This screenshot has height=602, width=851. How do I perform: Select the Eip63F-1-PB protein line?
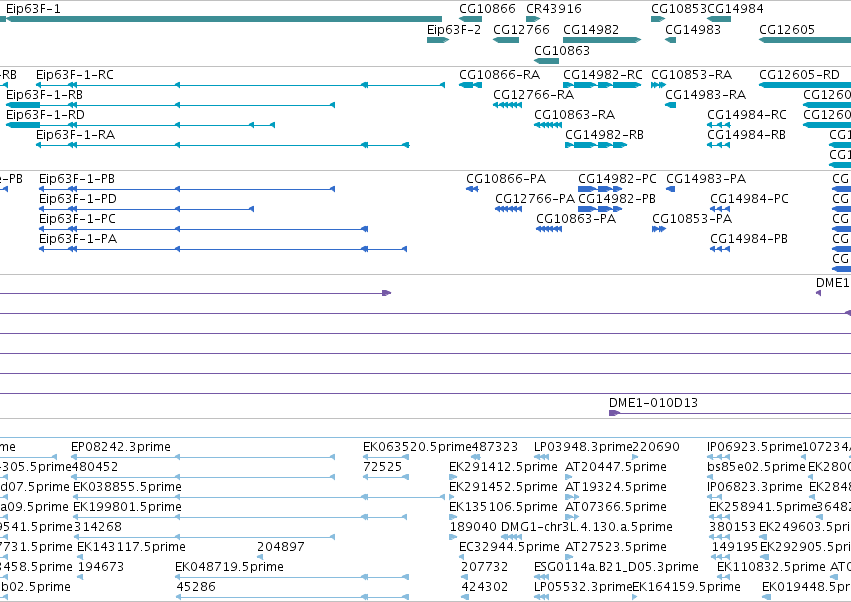tap(187, 189)
